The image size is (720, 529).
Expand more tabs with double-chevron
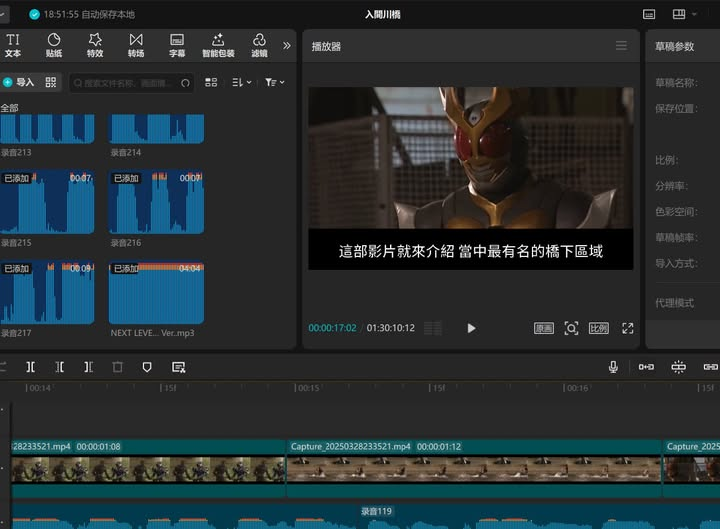click(287, 45)
